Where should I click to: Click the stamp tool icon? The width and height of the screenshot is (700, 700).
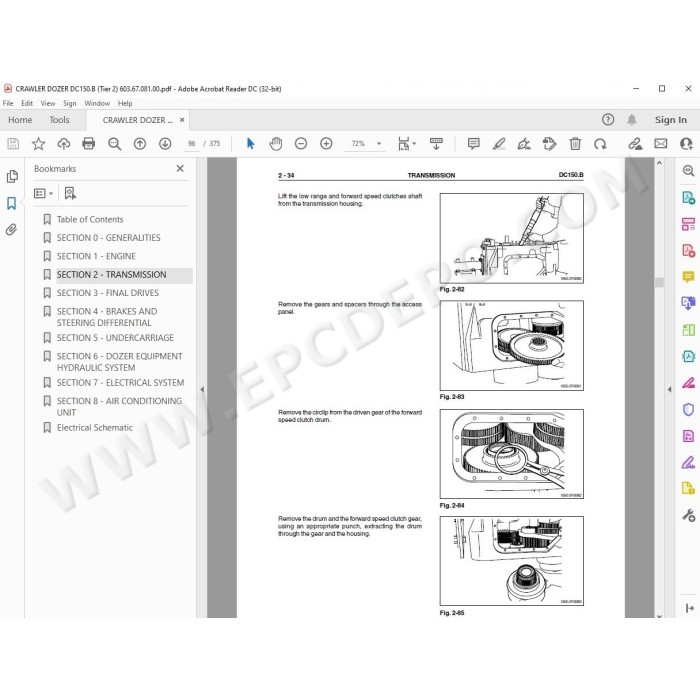550,144
